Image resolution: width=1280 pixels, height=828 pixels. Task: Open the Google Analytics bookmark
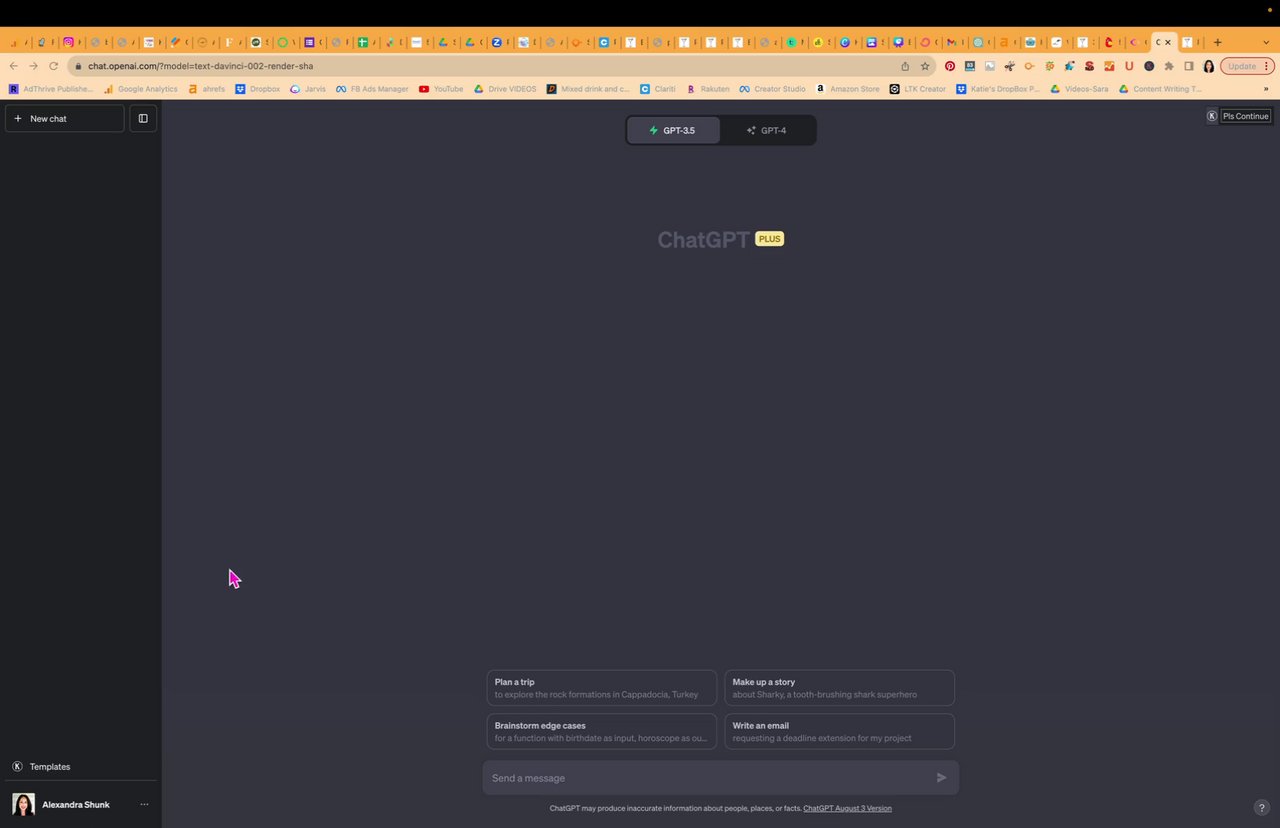point(141,89)
